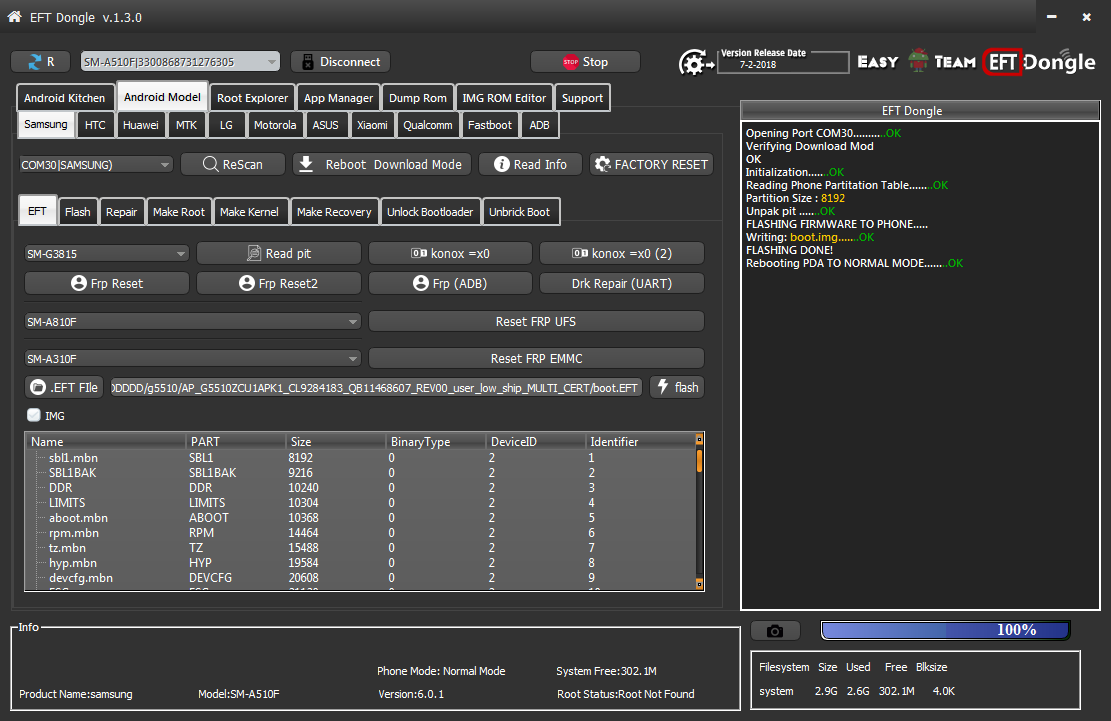Click Reset FRP UFS
Screen dimensions: 1111x721
point(536,322)
